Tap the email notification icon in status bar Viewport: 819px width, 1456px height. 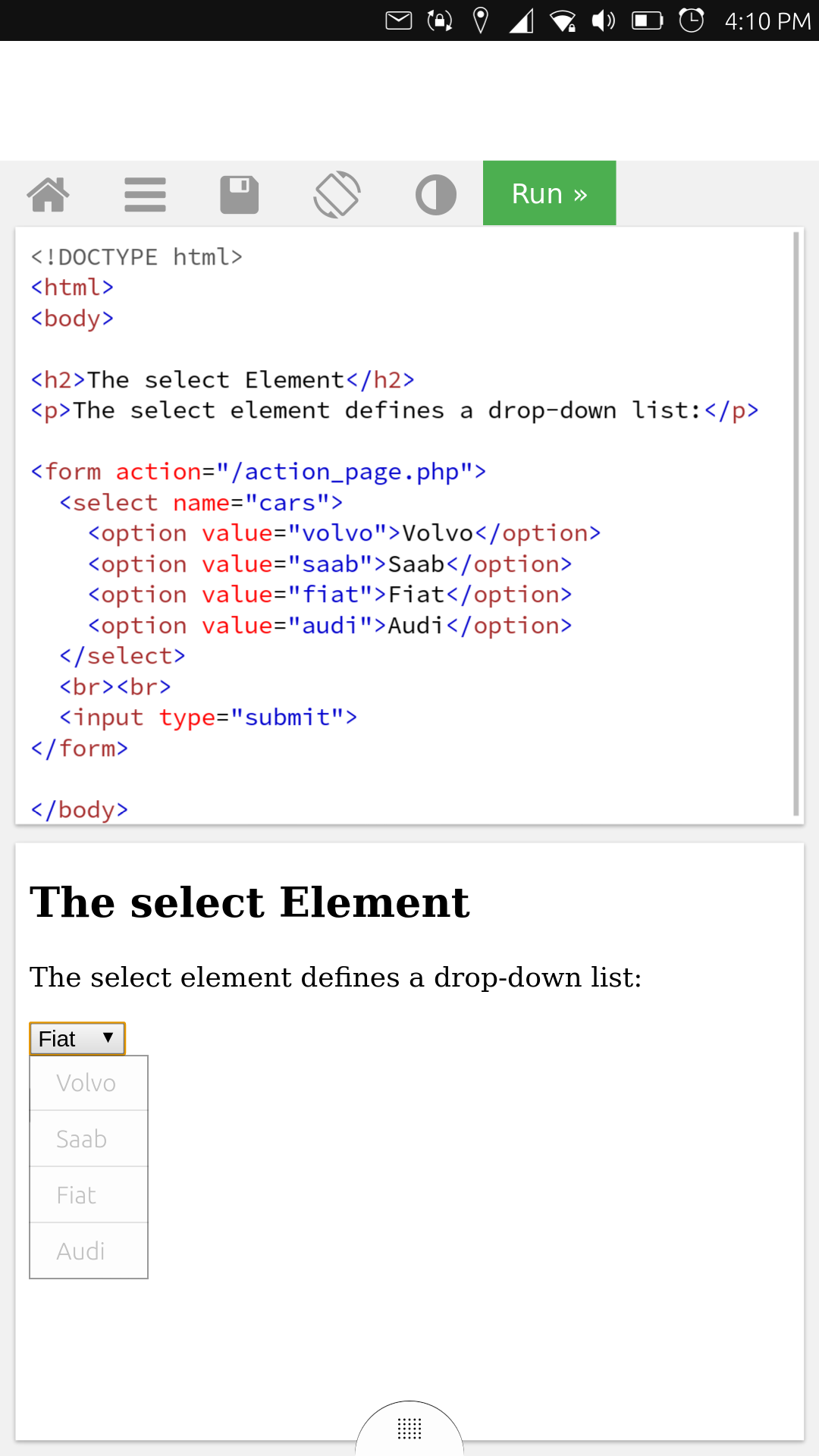pos(398,20)
